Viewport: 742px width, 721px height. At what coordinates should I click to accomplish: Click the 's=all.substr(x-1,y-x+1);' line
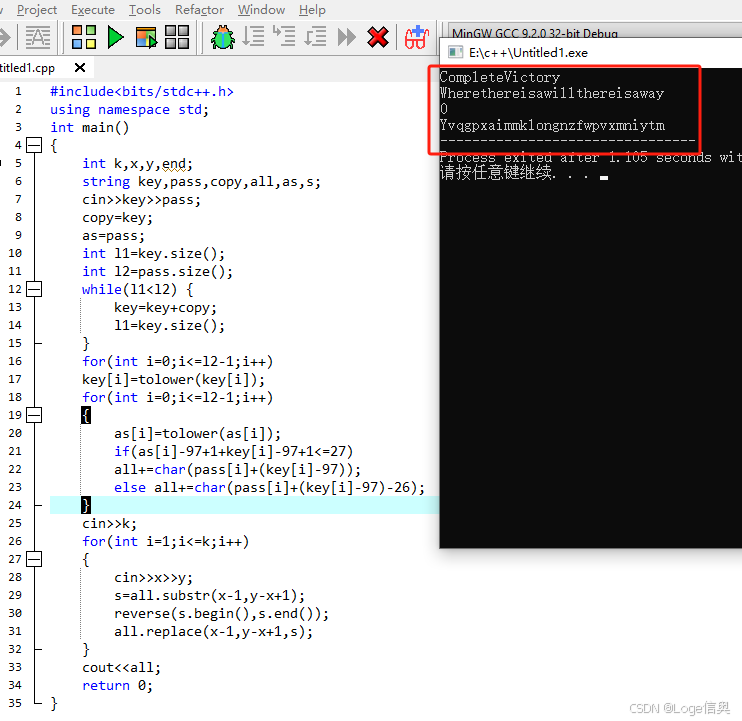[x=209, y=596]
